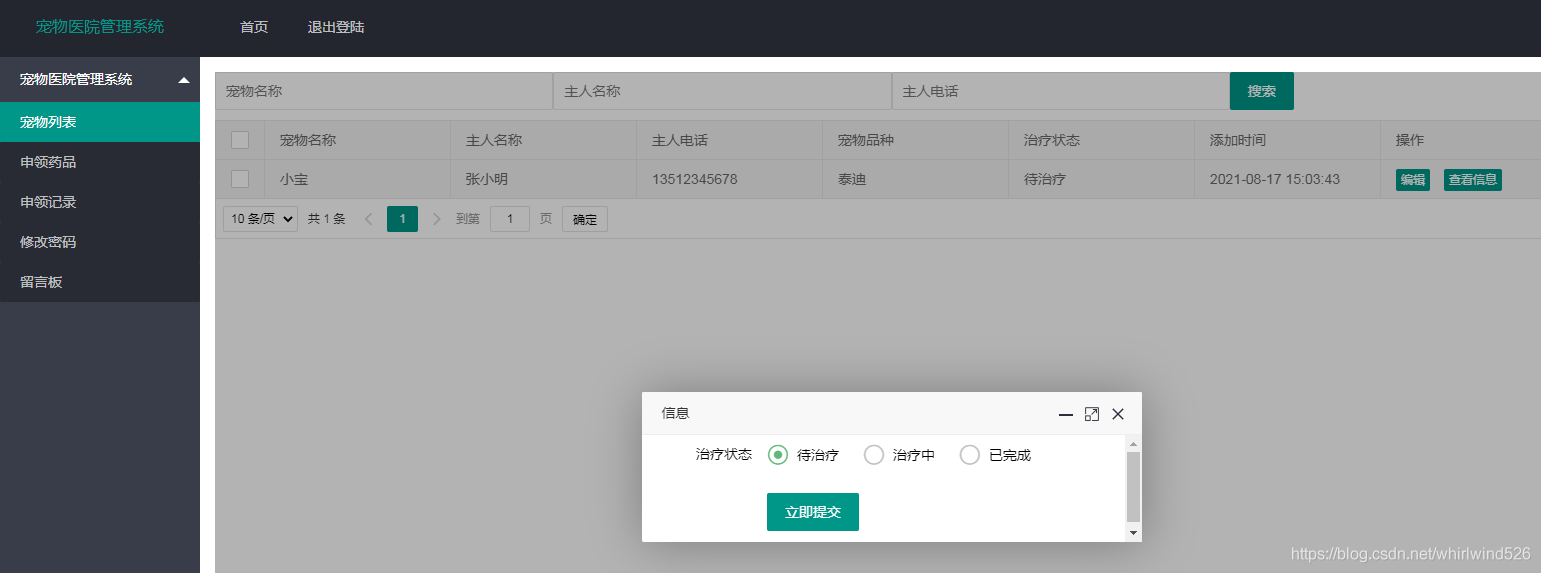Viewport: 1541px width, 573px height.
Task: Click the 13512345678 phone cell
Action: [x=729, y=179]
